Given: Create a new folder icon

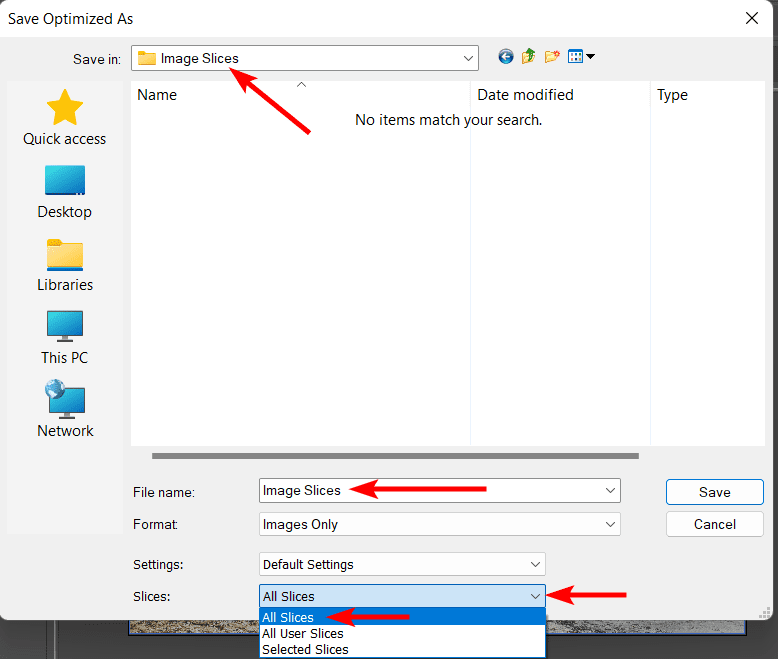Looking at the screenshot, I should click(552, 57).
